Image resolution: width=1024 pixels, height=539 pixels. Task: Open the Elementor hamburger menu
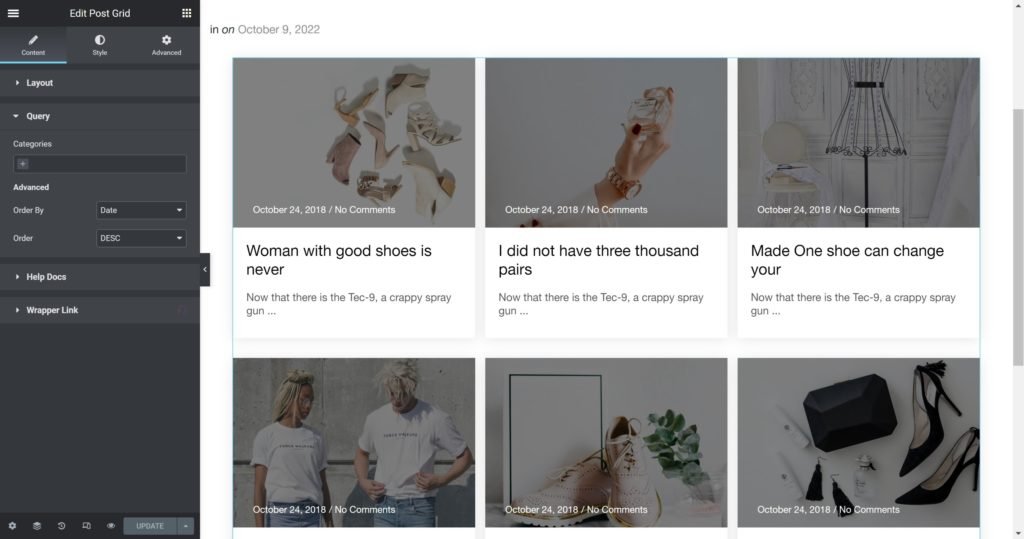[13, 13]
